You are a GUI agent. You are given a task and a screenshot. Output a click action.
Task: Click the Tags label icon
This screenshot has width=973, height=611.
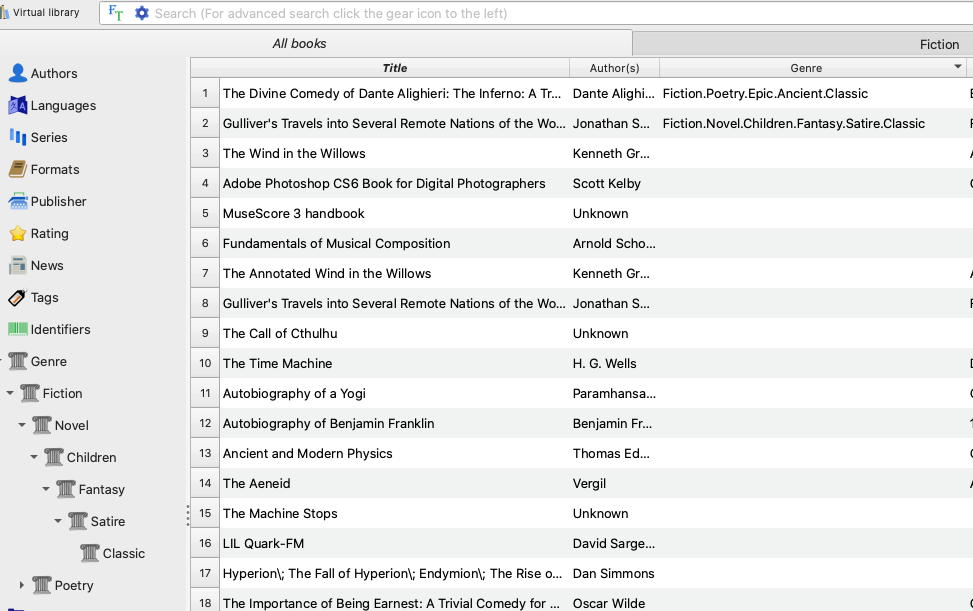tap(17, 297)
